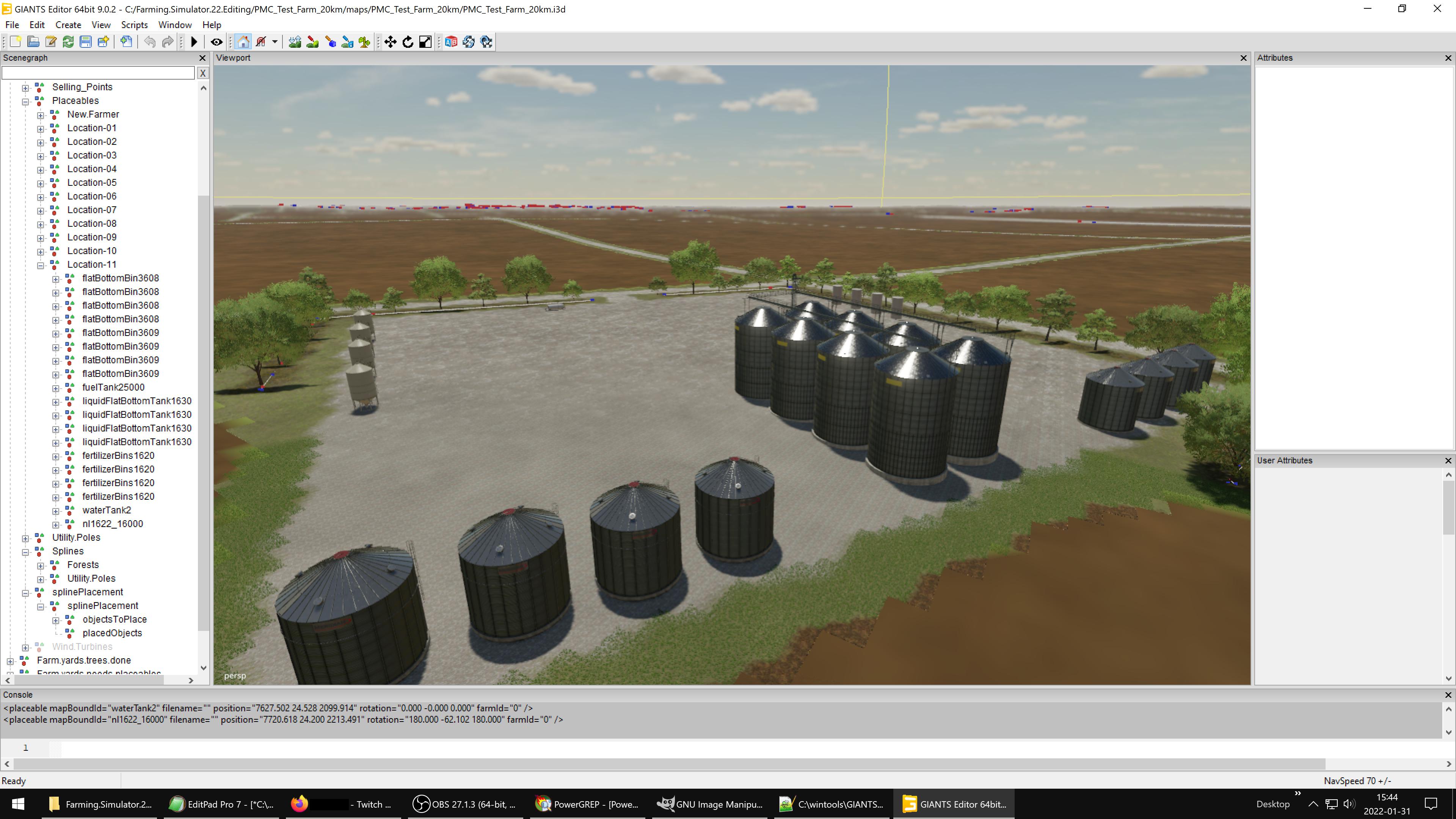This screenshot has height=819, width=1456.
Task: Click the checkered gear toolbar icon
Action: click(486, 42)
